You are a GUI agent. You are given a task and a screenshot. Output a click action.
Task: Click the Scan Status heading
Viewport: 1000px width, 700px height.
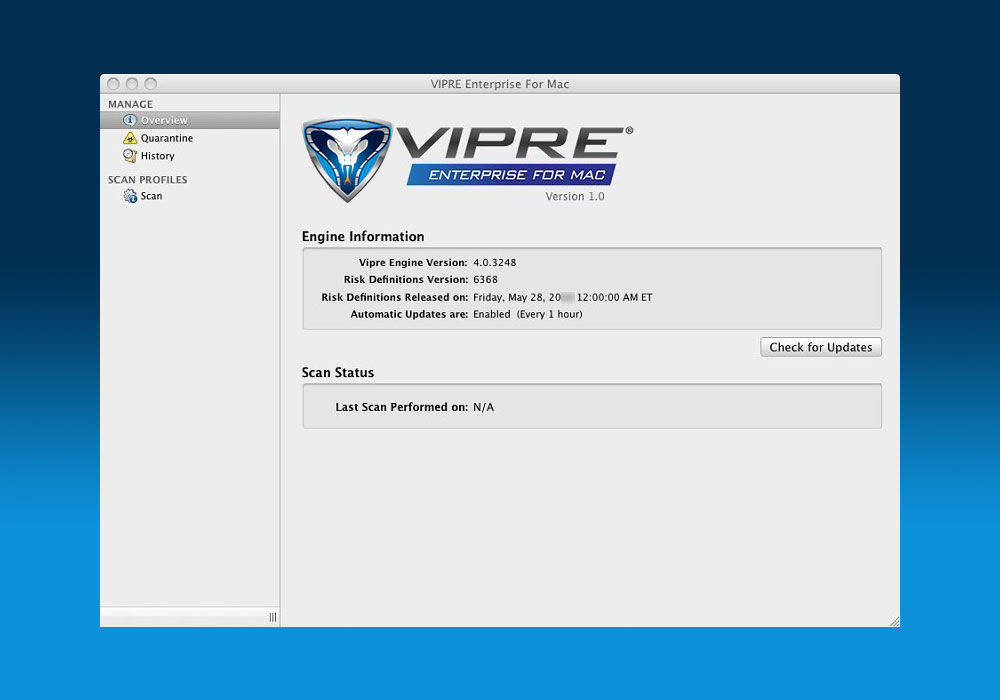[338, 372]
